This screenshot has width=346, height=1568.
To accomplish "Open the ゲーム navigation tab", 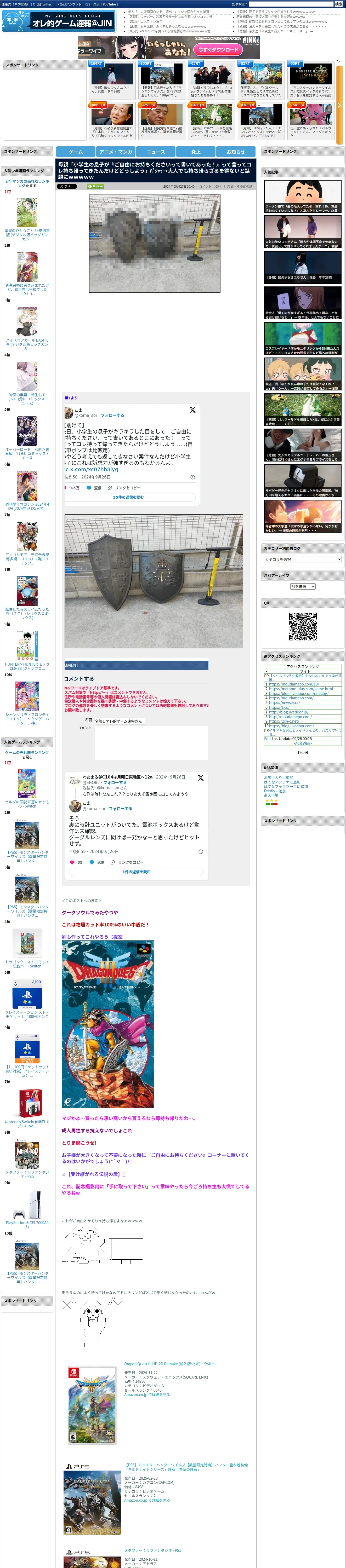I will (x=76, y=152).
